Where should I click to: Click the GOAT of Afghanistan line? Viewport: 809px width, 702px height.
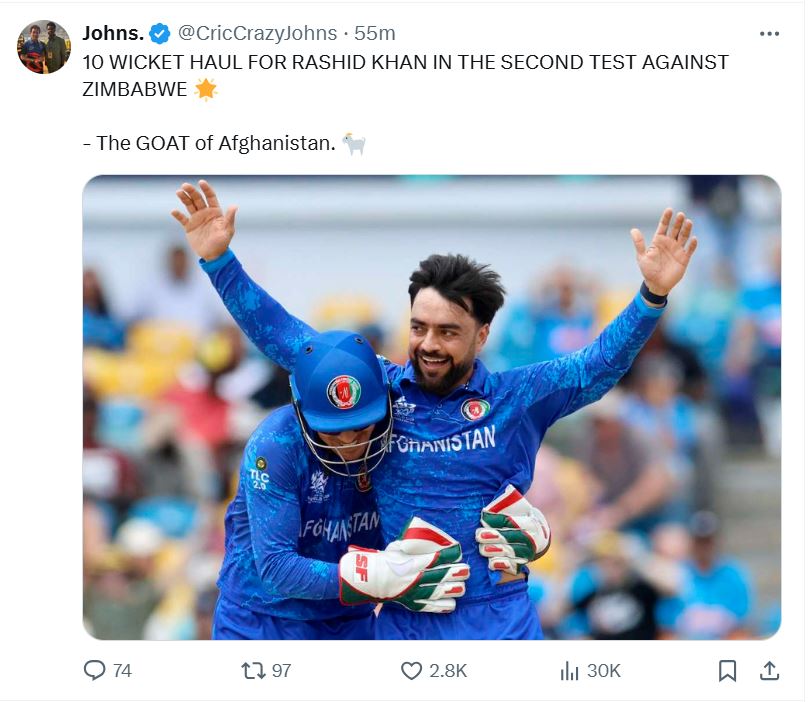tap(209, 143)
